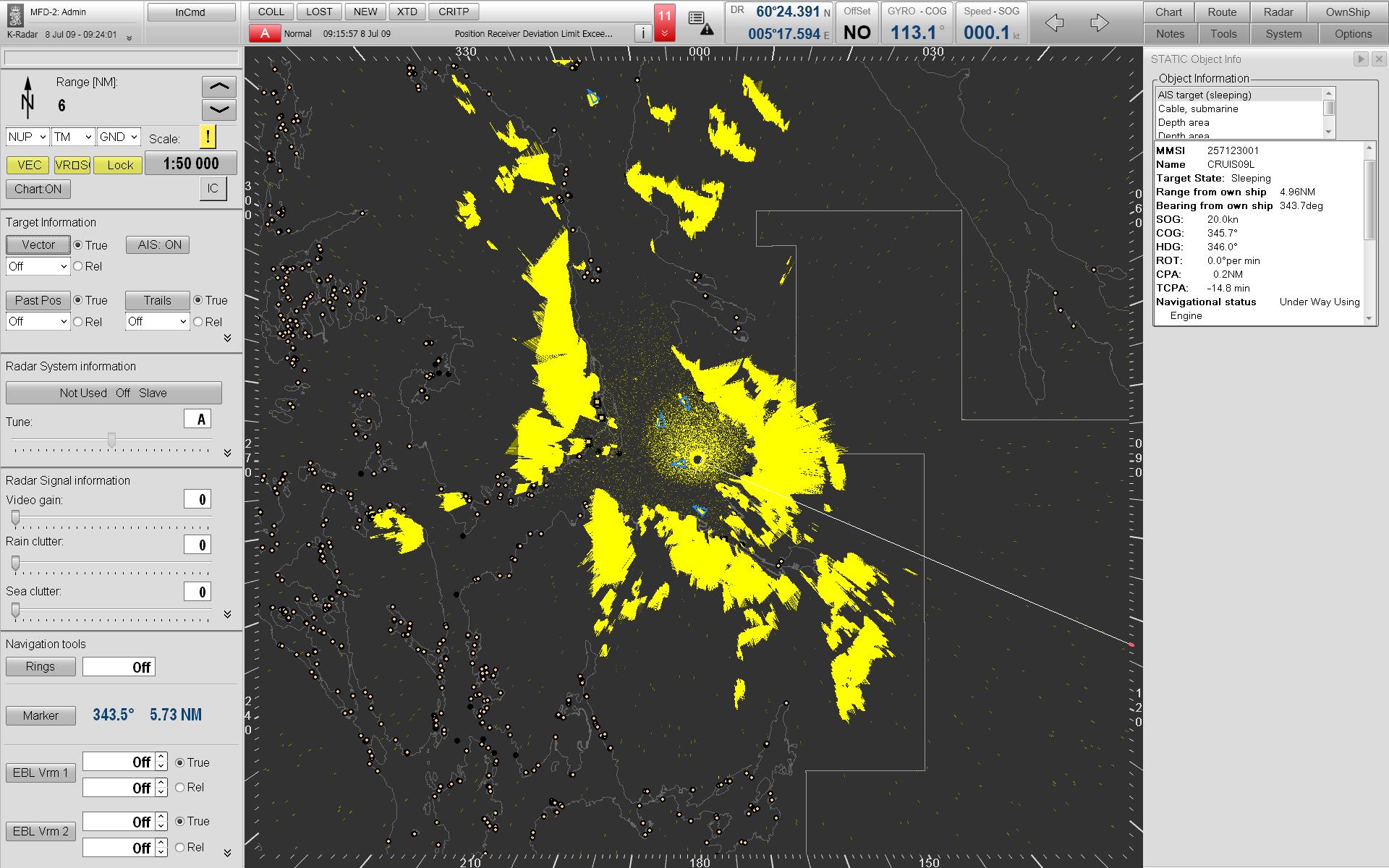Click the range decrease down-chevron button

click(x=218, y=110)
